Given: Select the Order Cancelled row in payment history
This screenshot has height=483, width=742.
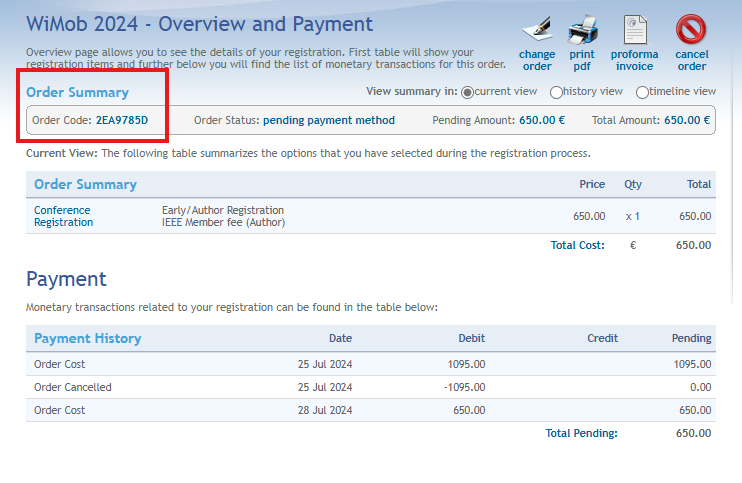Looking at the screenshot, I should tap(73, 387).
